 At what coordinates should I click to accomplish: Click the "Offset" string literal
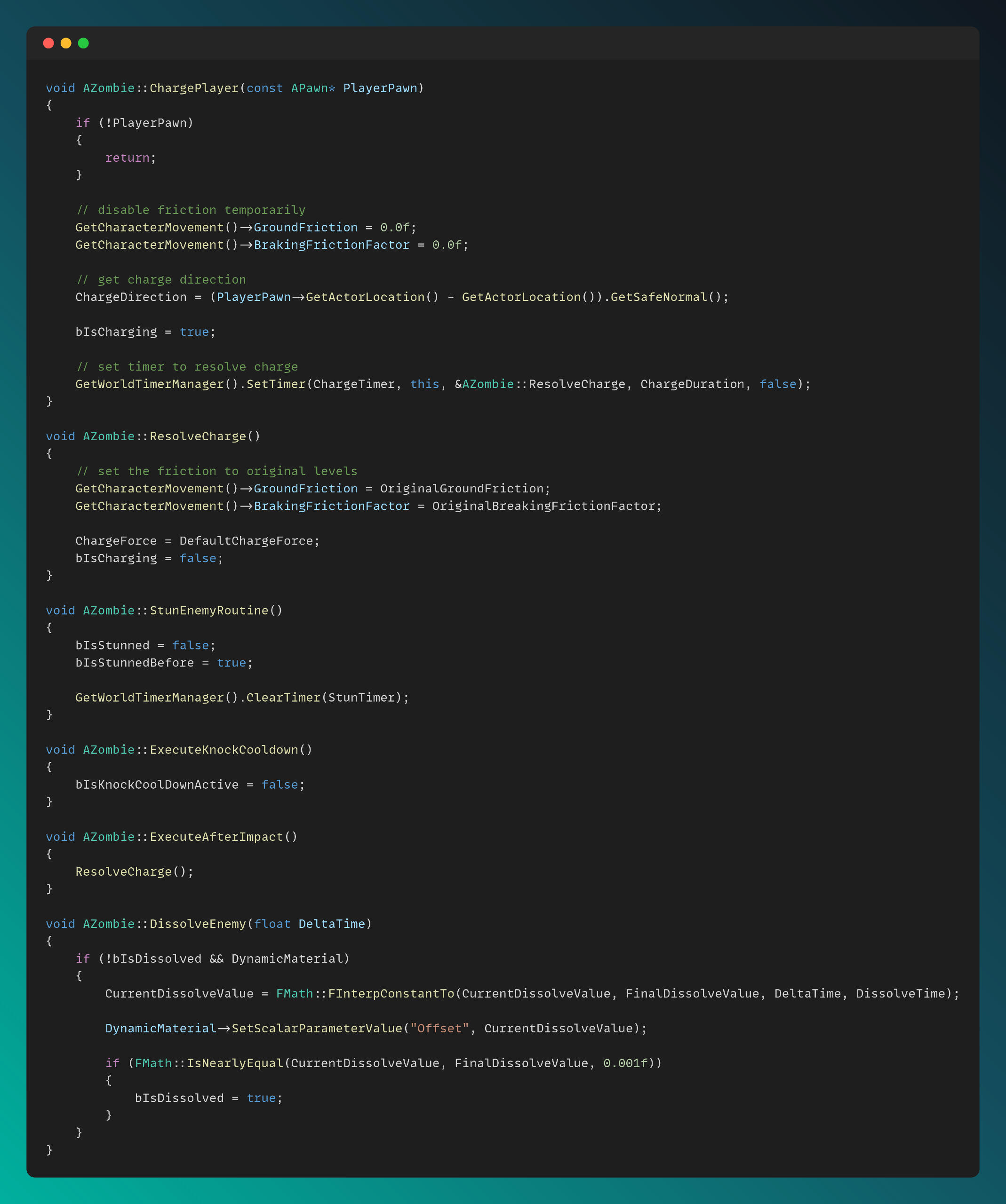point(439,1029)
